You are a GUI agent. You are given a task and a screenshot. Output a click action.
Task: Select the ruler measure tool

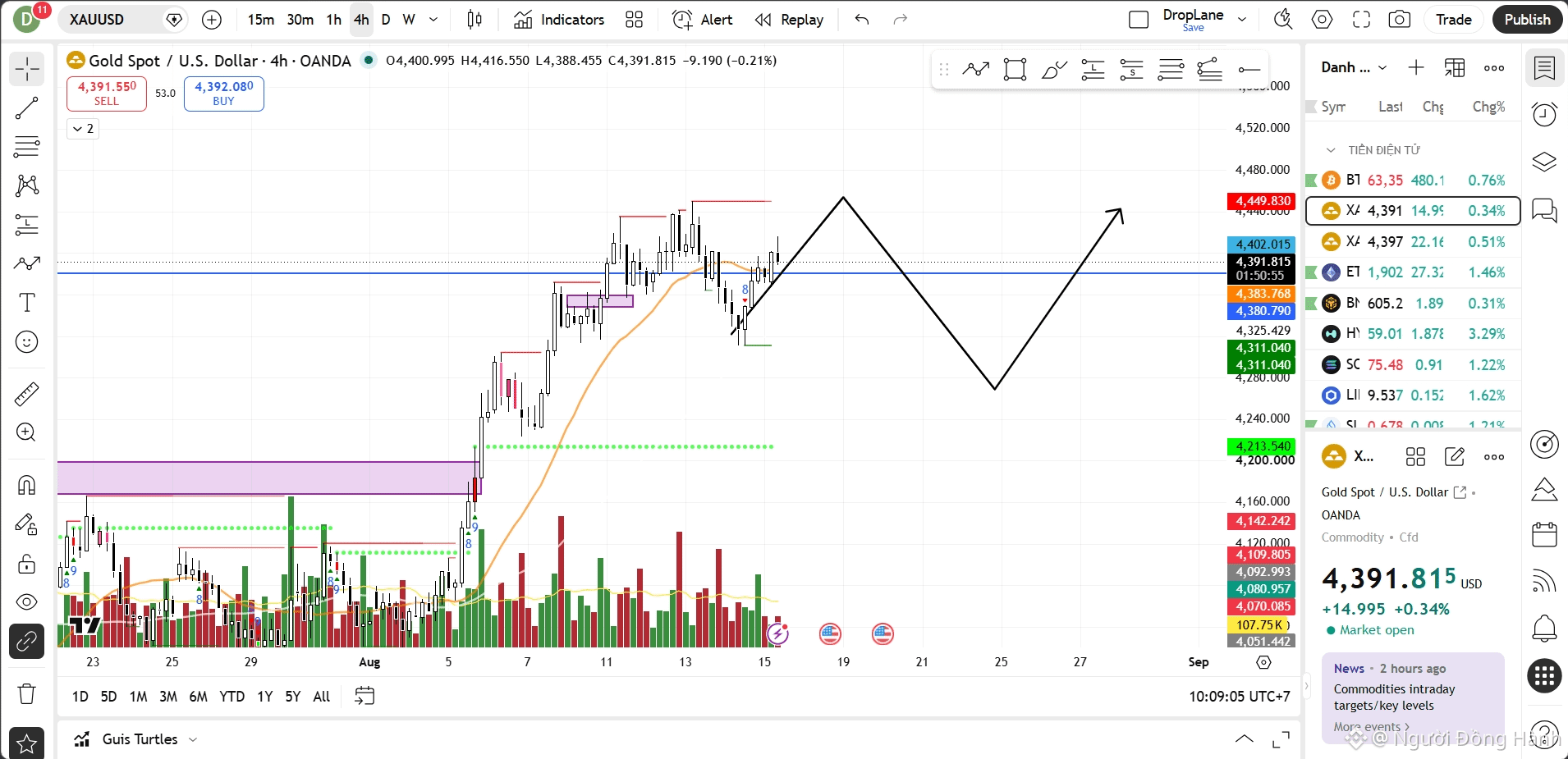tap(27, 394)
